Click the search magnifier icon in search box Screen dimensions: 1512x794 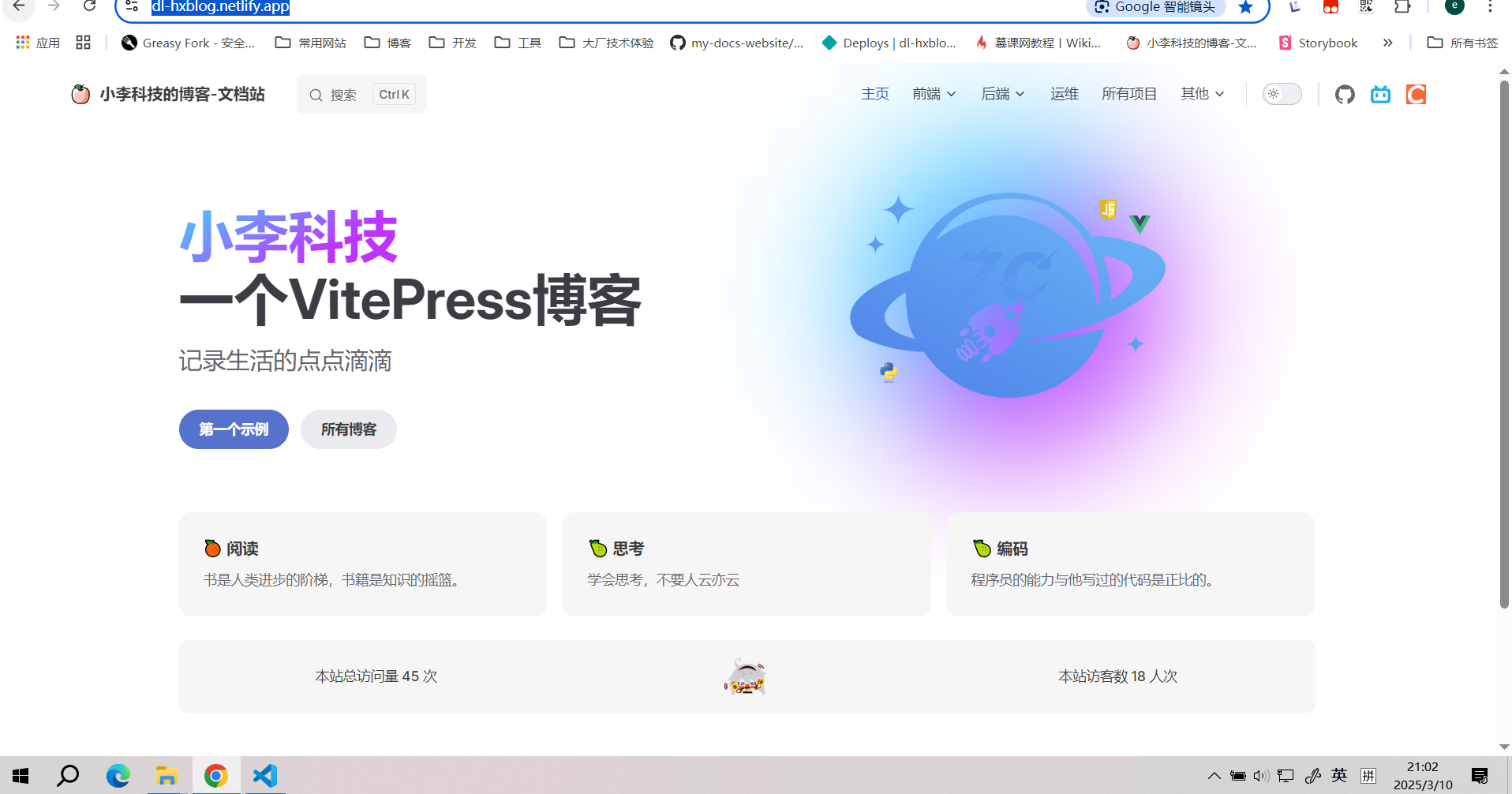click(316, 95)
